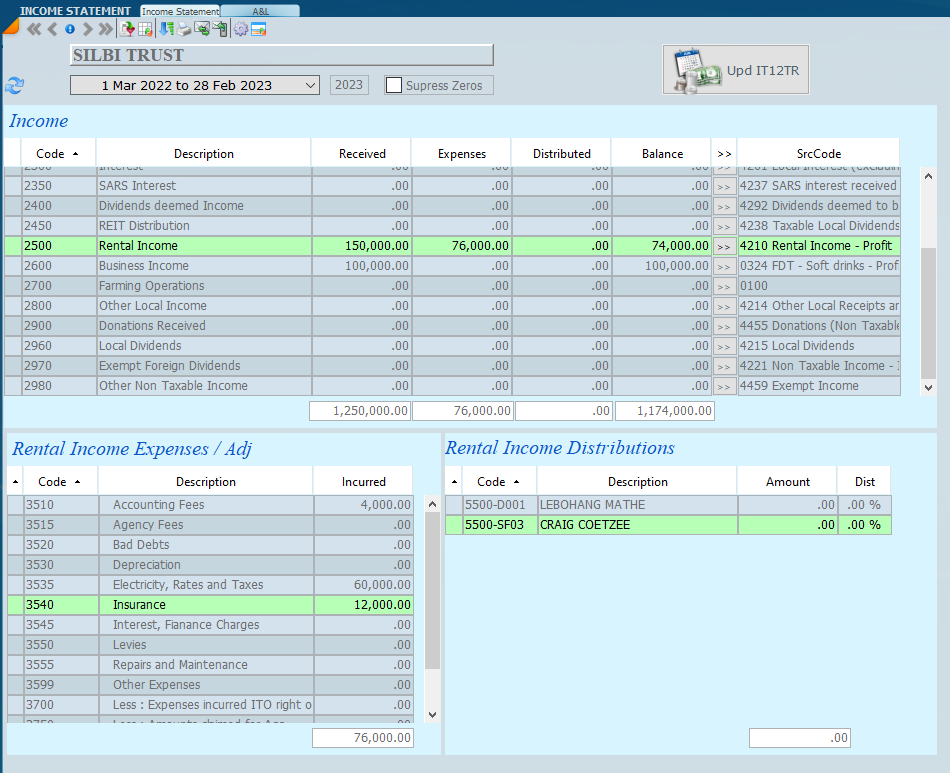Switch to the A&L tab
950x773 pixels.
point(260,11)
